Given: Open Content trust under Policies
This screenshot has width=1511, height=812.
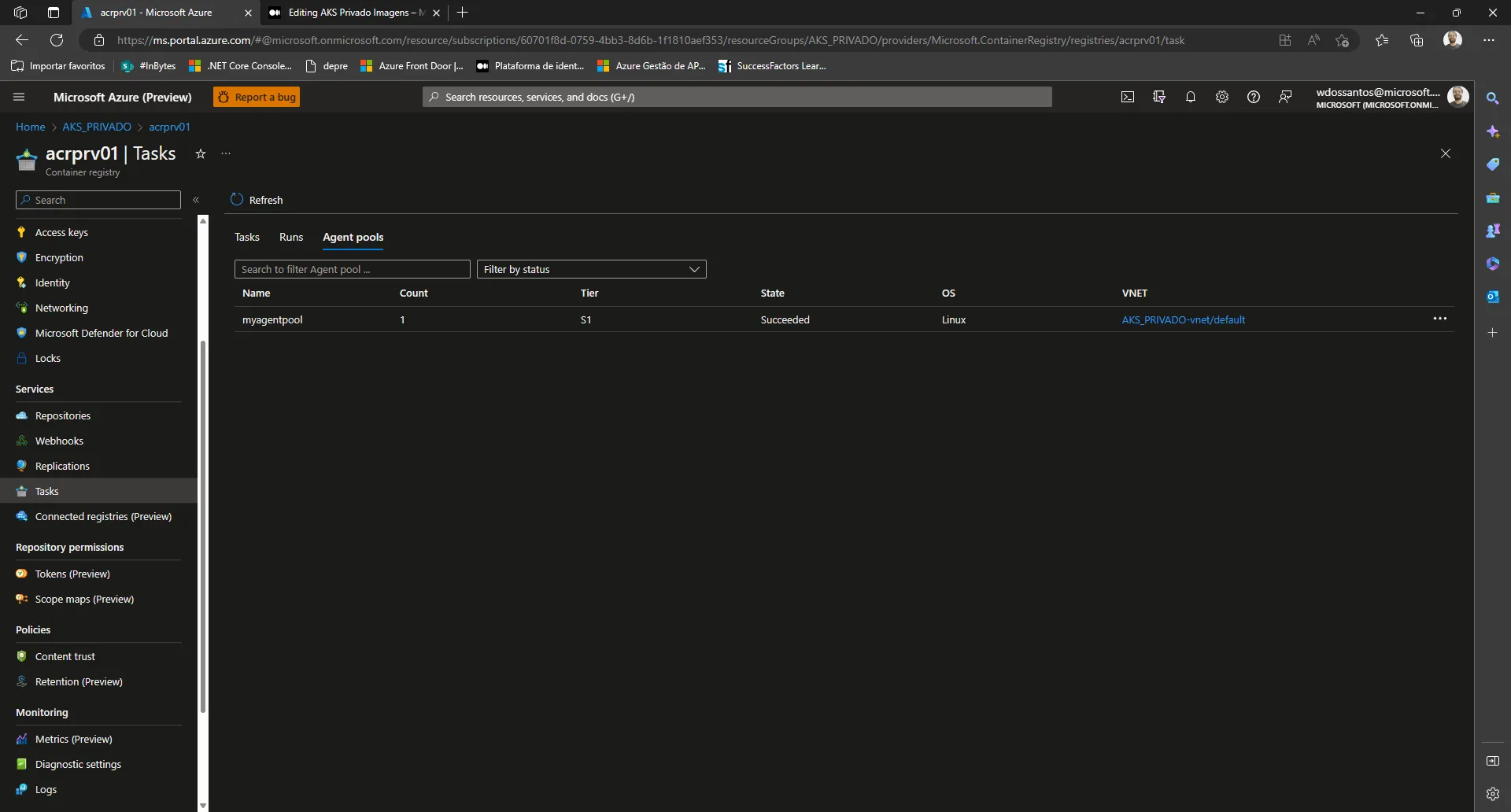Looking at the screenshot, I should [65, 656].
